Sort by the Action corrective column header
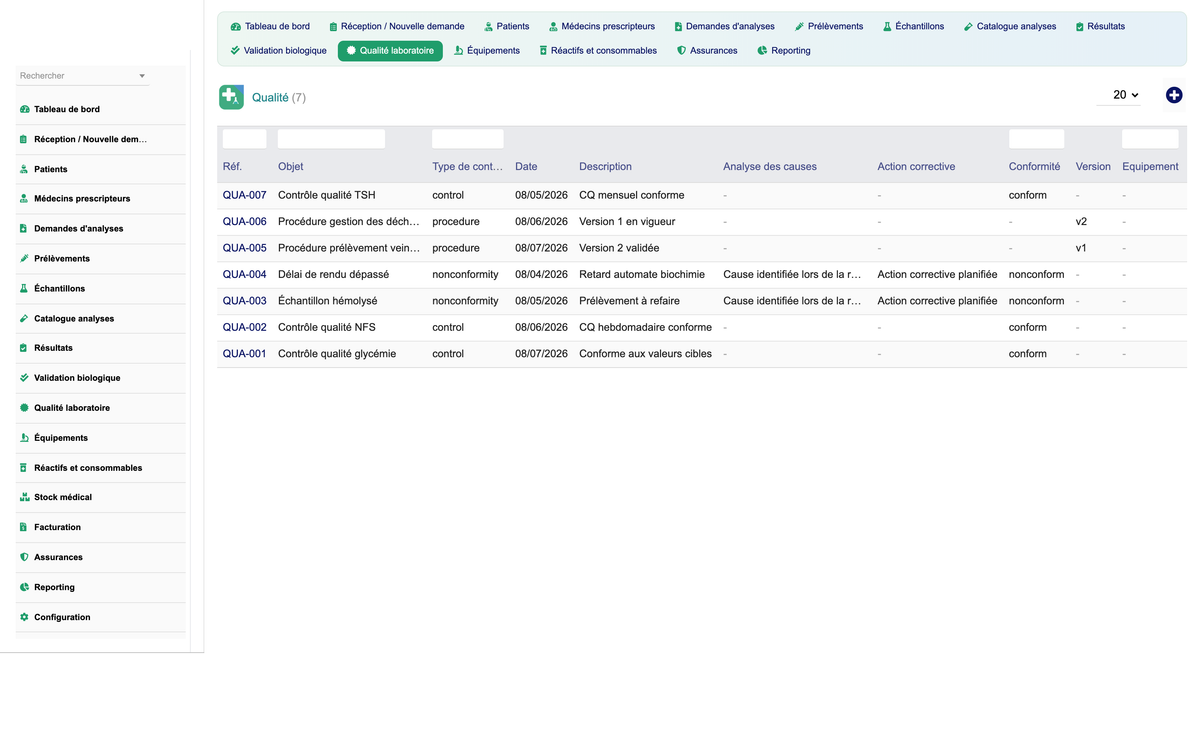Viewport: 1200px width, 743px height. (916, 166)
